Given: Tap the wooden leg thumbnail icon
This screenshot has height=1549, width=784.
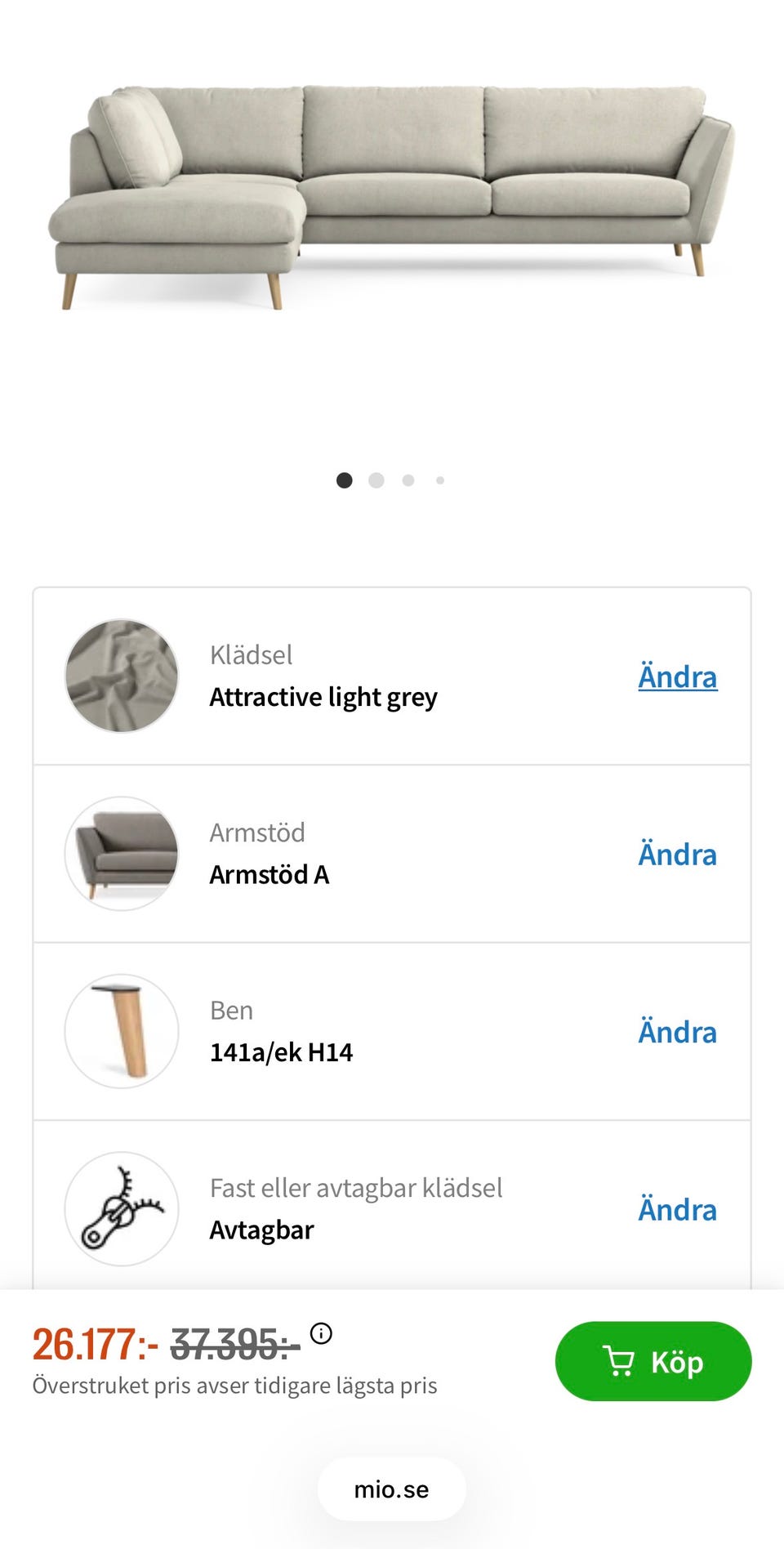Looking at the screenshot, I should click(x=122, y=1031).
